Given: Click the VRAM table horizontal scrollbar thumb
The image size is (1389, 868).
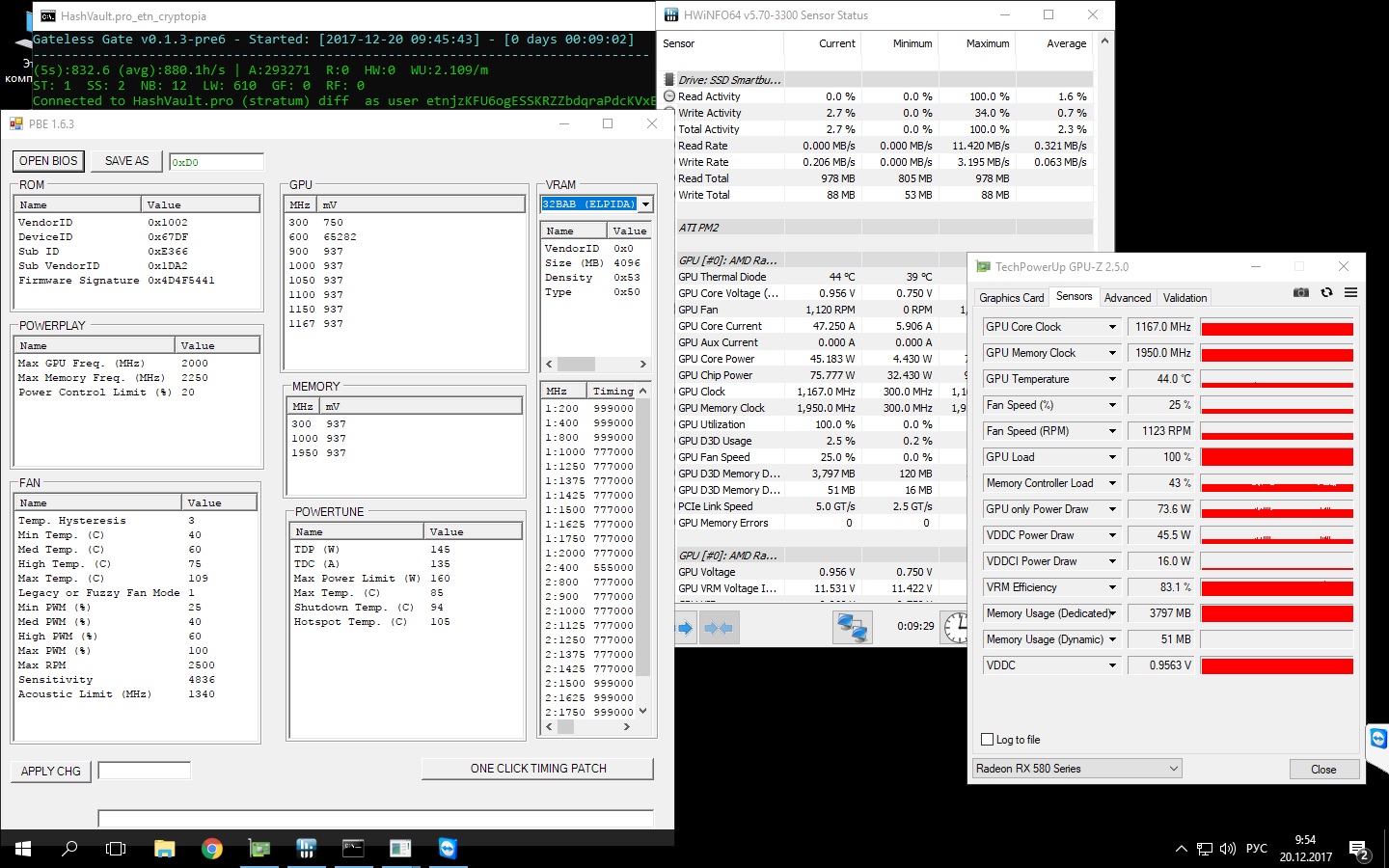Looking at the screenshot, I should pyautogui.click(x=576, y=364).
